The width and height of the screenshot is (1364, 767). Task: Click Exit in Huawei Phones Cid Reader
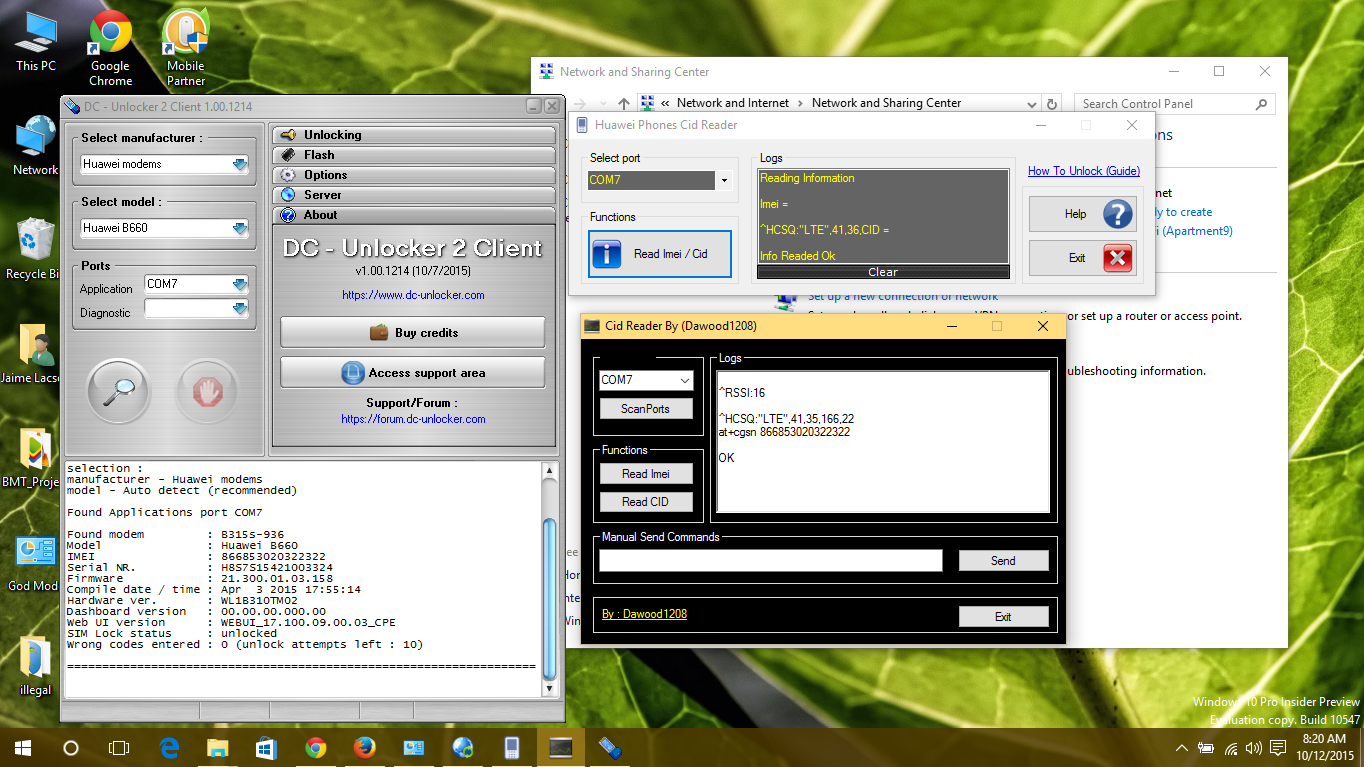[1084, 258]
